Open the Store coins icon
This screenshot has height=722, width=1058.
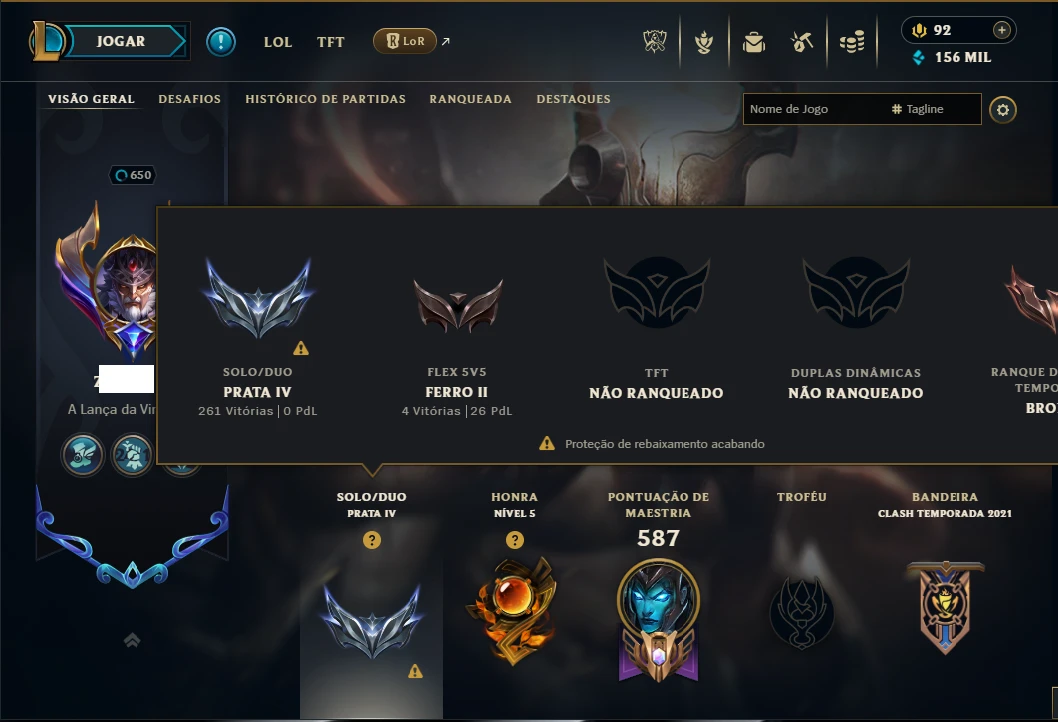[852, 42]
